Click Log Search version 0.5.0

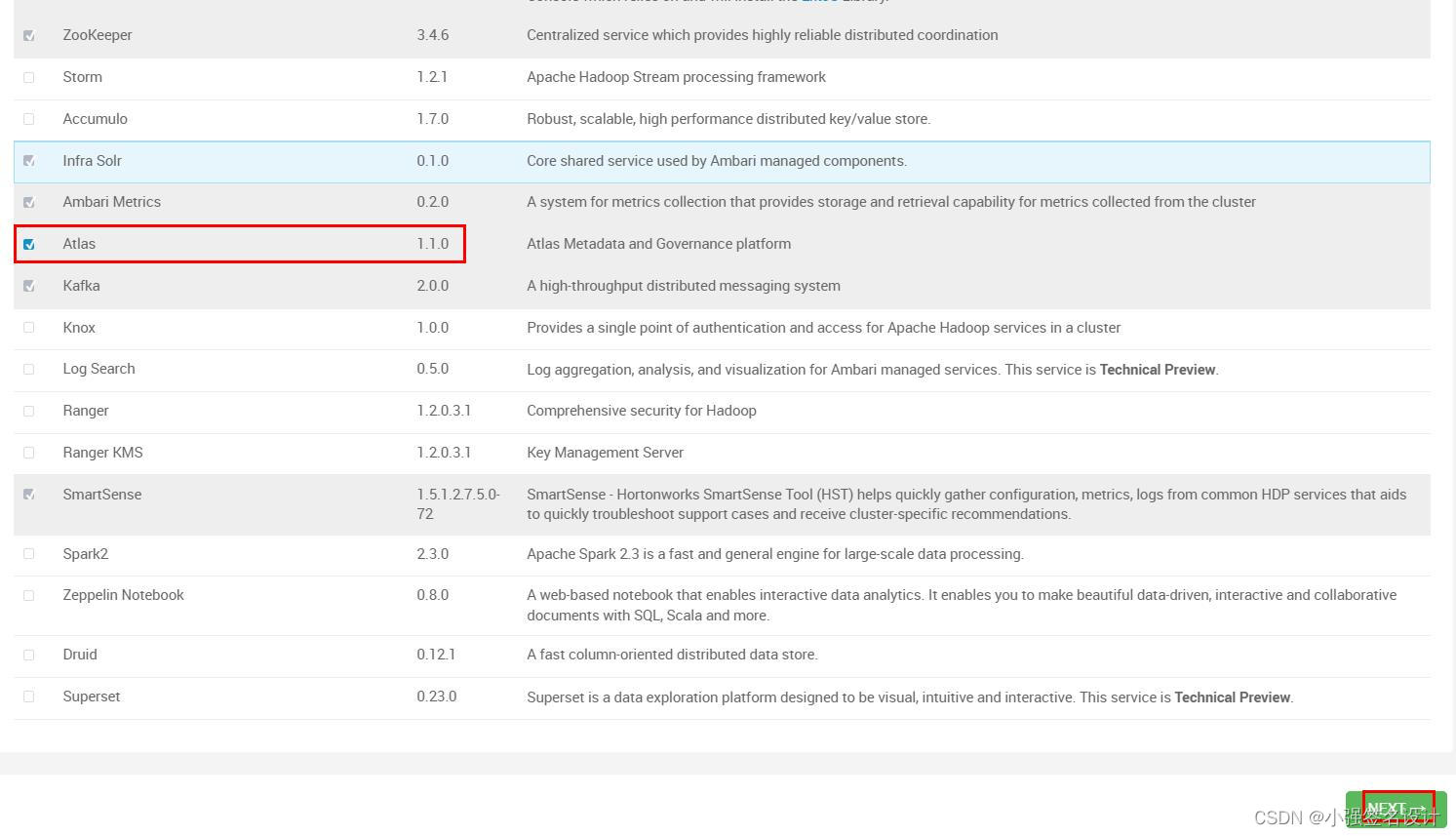433,369
